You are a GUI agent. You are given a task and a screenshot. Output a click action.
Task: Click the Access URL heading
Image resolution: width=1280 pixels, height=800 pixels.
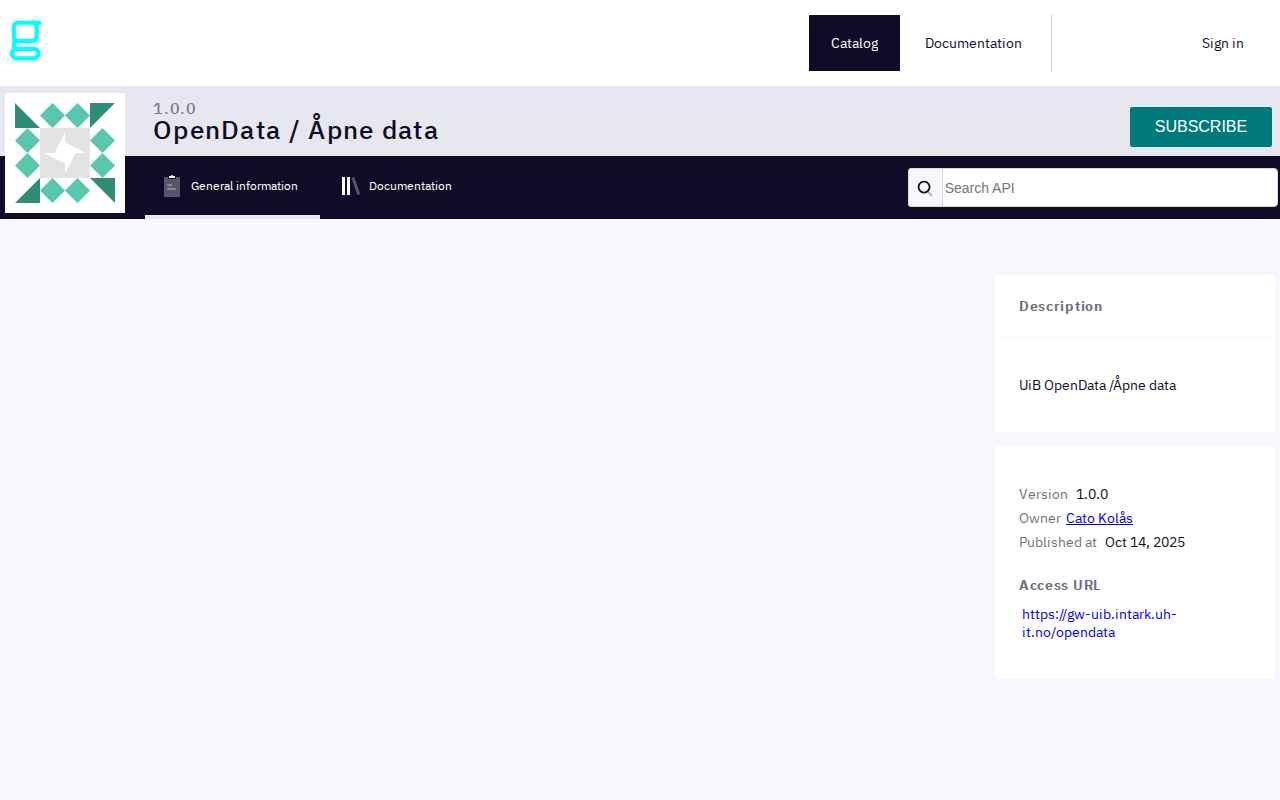click(1059, 585)
